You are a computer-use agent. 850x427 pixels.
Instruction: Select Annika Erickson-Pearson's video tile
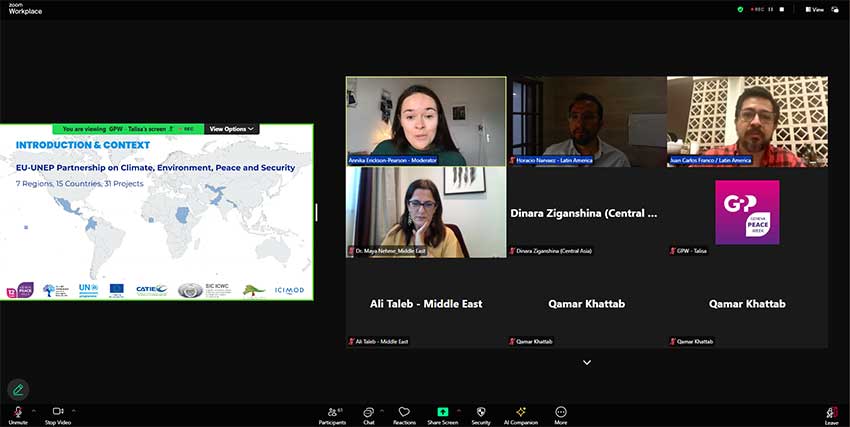[x=425, y=120]
